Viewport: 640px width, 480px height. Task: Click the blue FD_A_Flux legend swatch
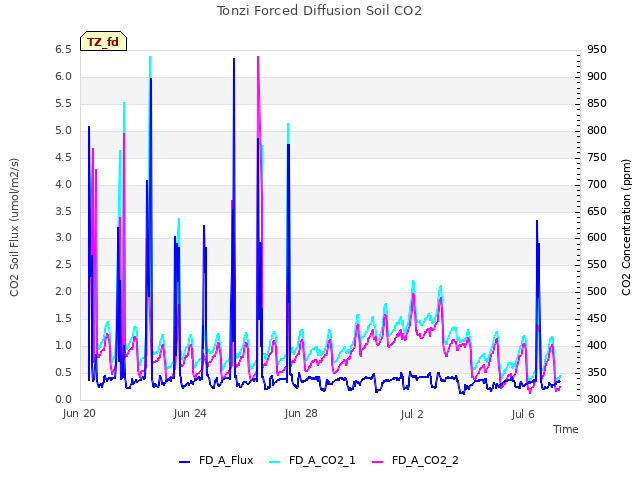(184, 462)
